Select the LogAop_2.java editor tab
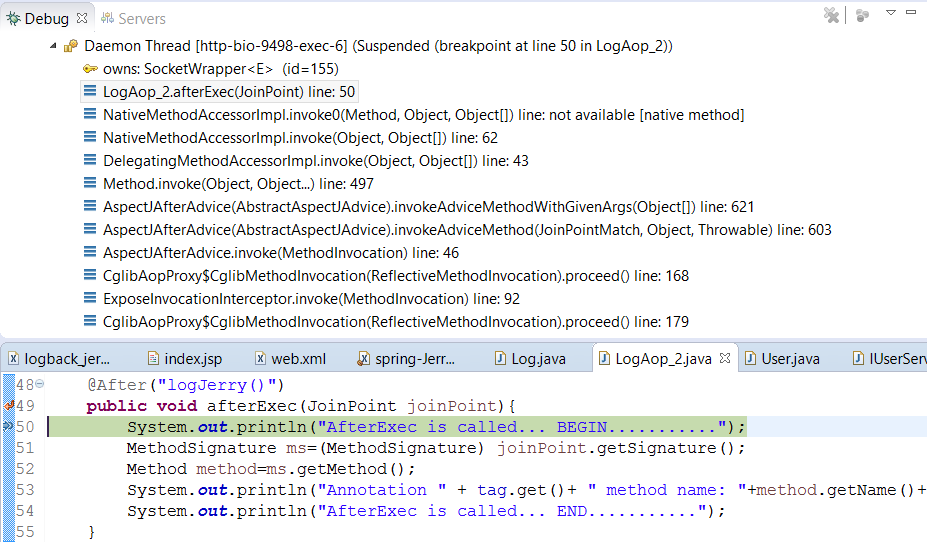 [x=663, y=359]
